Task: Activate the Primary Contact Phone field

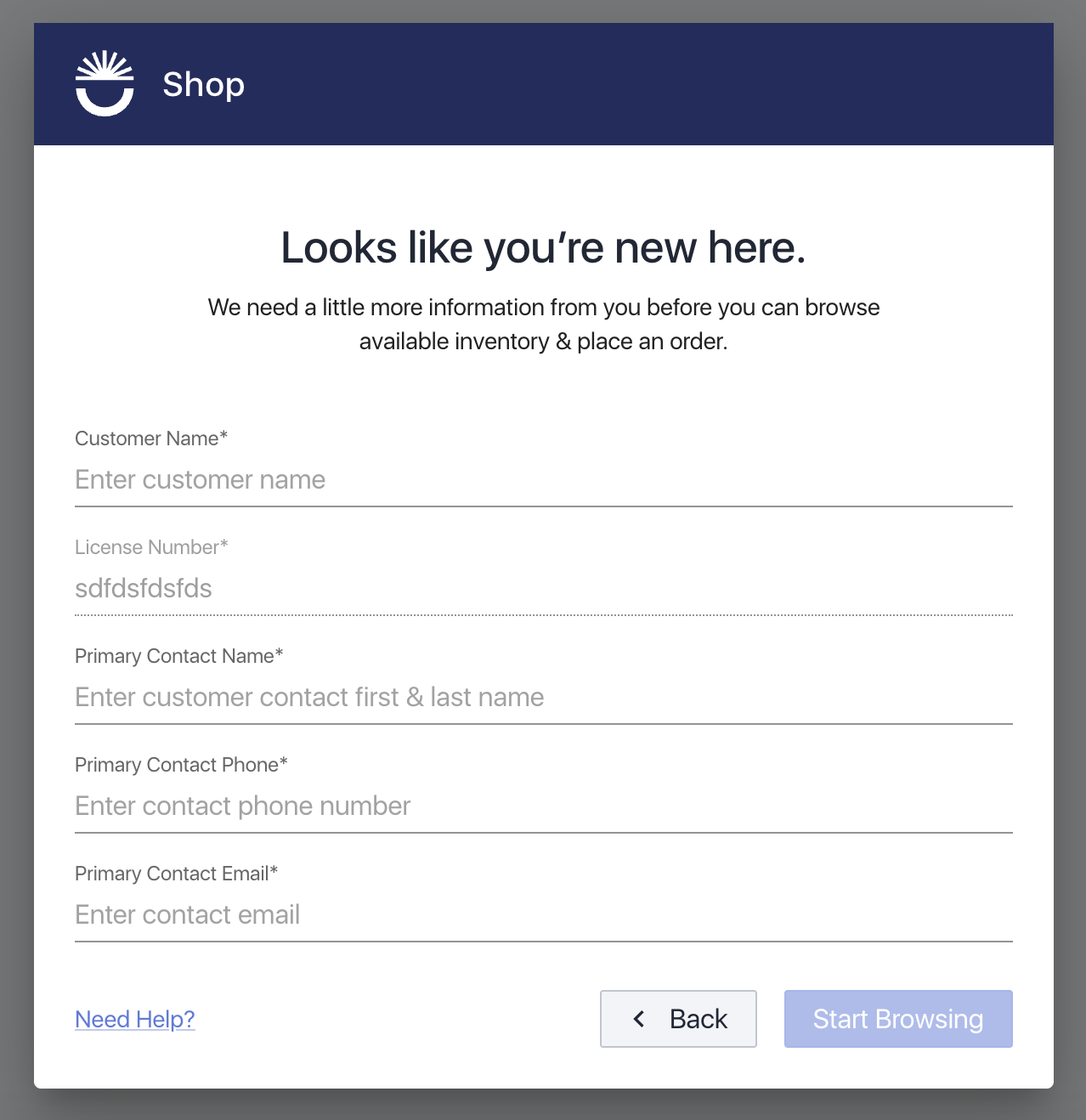Action: tap(544, 806)
